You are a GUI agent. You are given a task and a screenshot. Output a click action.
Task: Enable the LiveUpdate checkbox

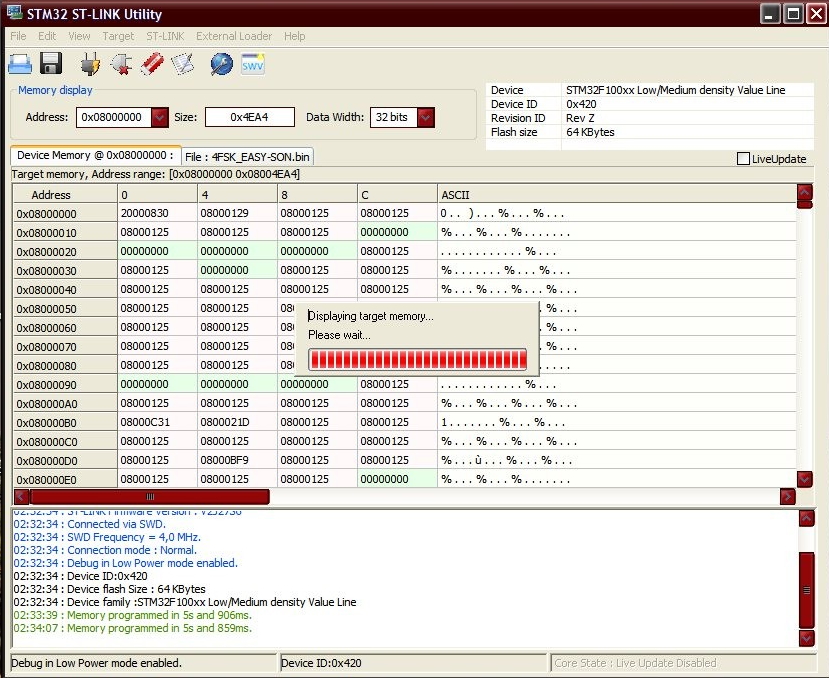point(743,159)
